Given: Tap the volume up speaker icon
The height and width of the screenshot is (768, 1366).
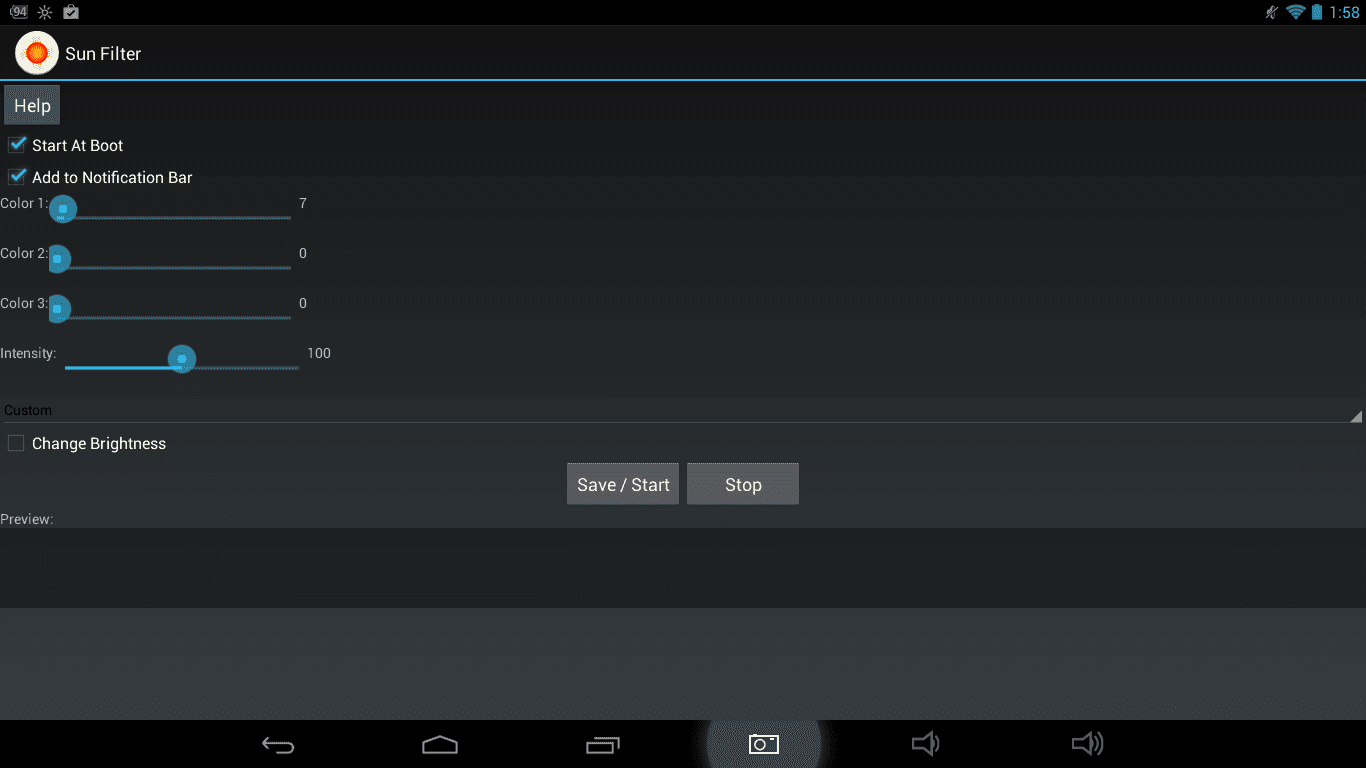Looking at the screenshot, I should click(x=1088, y=743).
